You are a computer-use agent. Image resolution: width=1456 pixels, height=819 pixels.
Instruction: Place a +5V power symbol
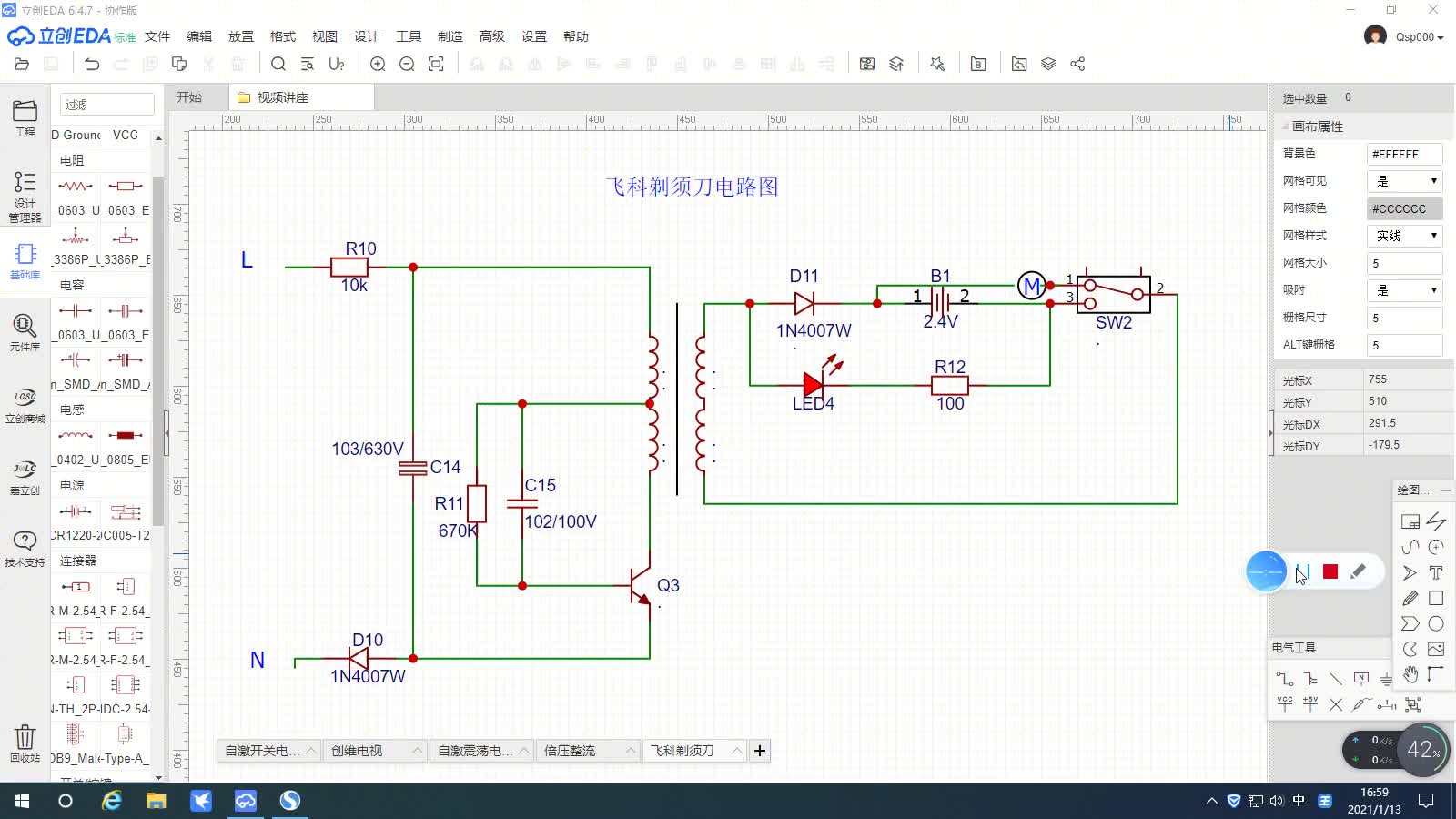[x=1310, y=704]
